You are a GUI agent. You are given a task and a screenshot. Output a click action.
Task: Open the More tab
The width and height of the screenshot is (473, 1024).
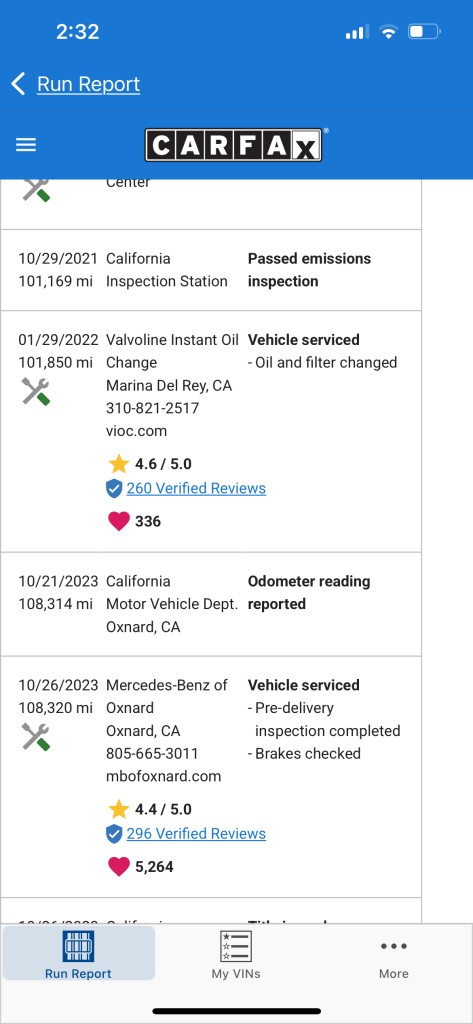pyautogui.click(x=393, y=954)
